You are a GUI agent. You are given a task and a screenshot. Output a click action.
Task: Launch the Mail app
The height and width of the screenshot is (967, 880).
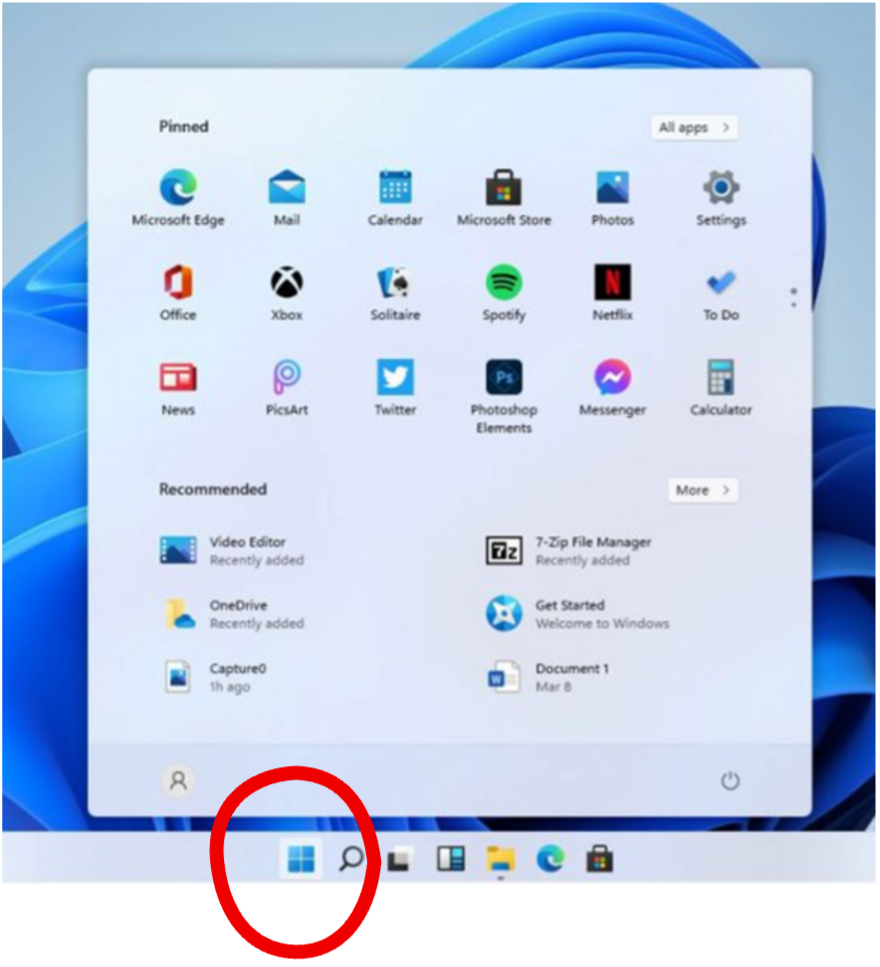[287, 188]
